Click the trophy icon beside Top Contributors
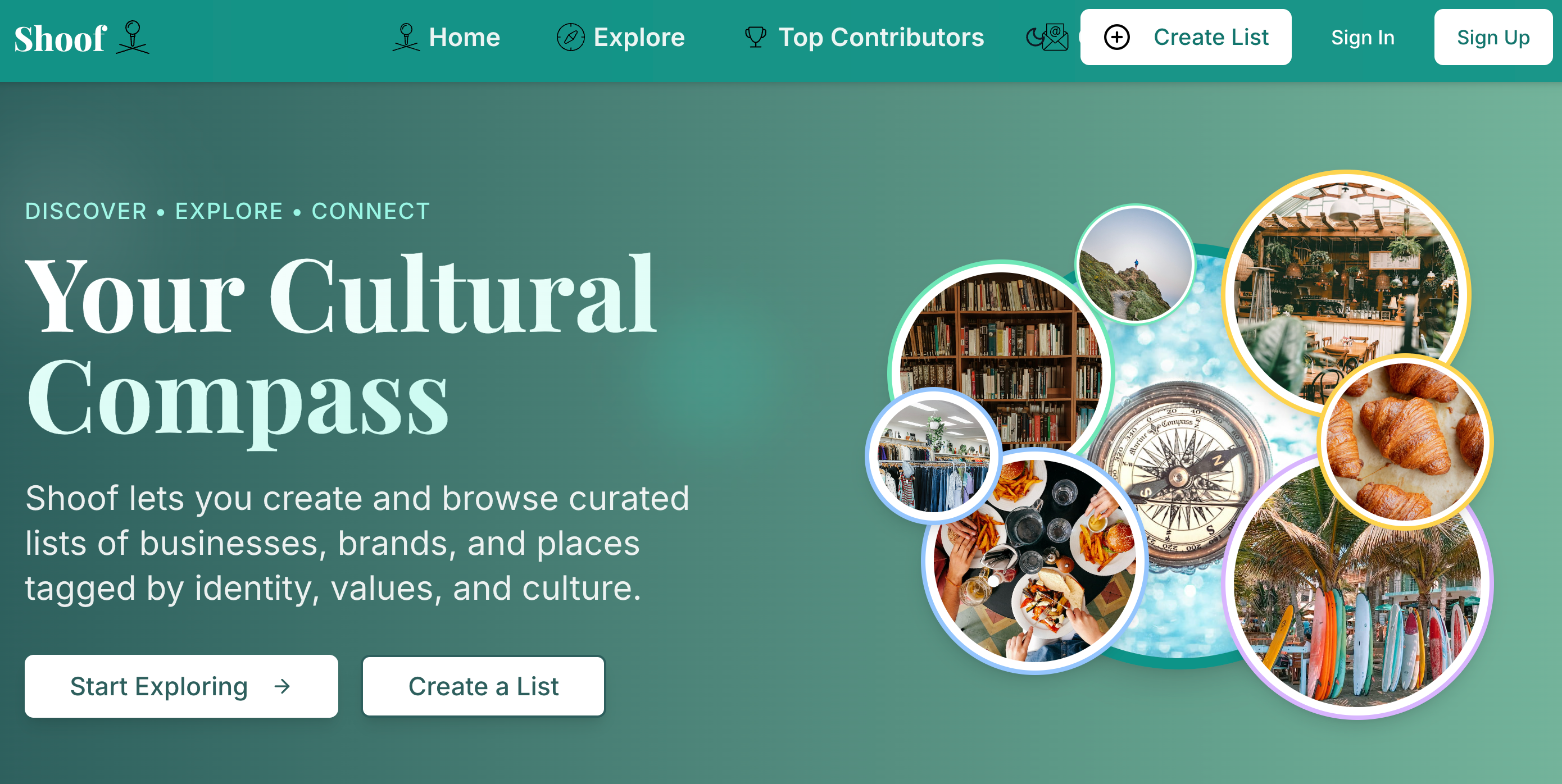This screenshot has height=784, width=1562. tap(755, 37)
